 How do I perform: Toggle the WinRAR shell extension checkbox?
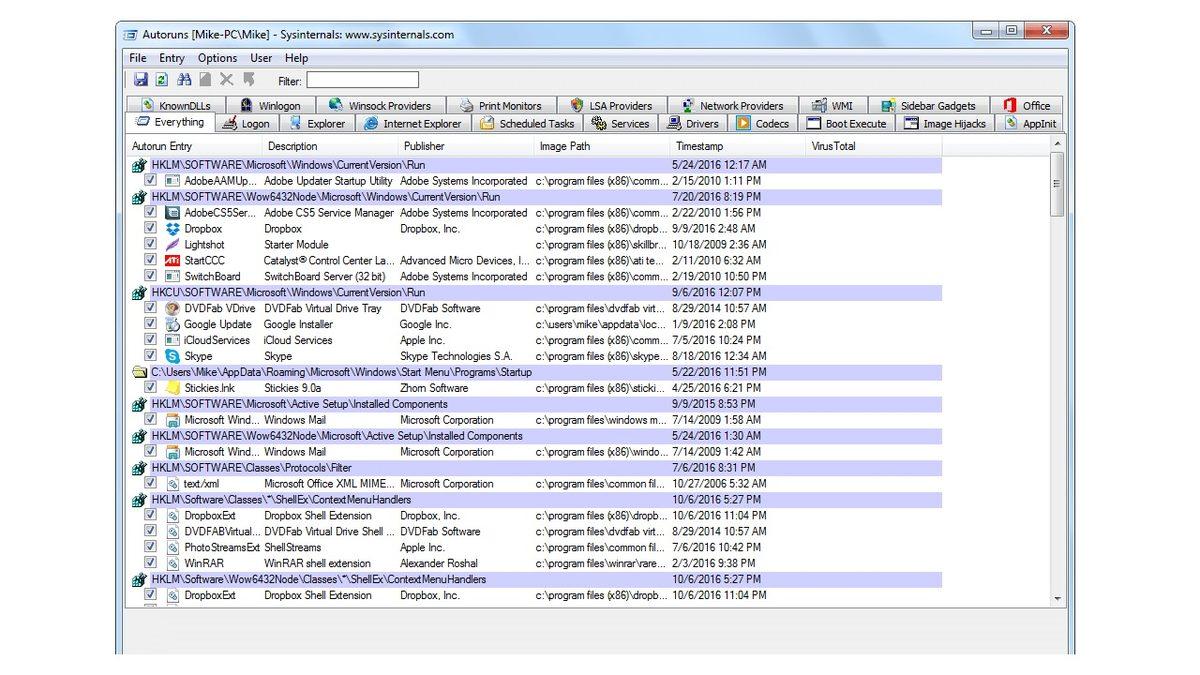click(x=150, y=563)
